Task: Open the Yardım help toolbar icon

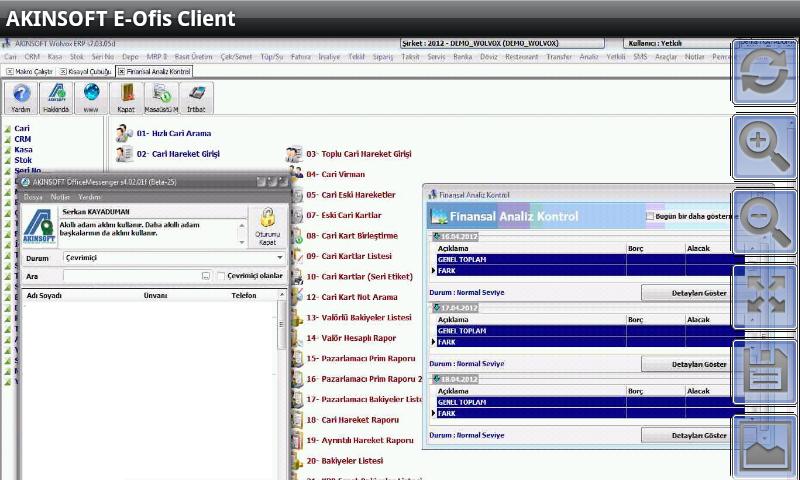Action: [21, 97]
